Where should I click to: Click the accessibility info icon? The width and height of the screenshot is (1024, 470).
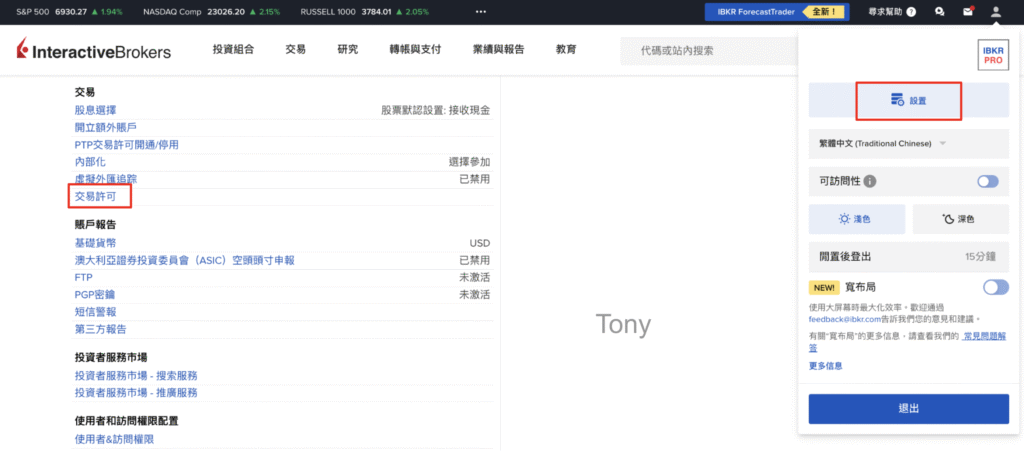(870, 181)
